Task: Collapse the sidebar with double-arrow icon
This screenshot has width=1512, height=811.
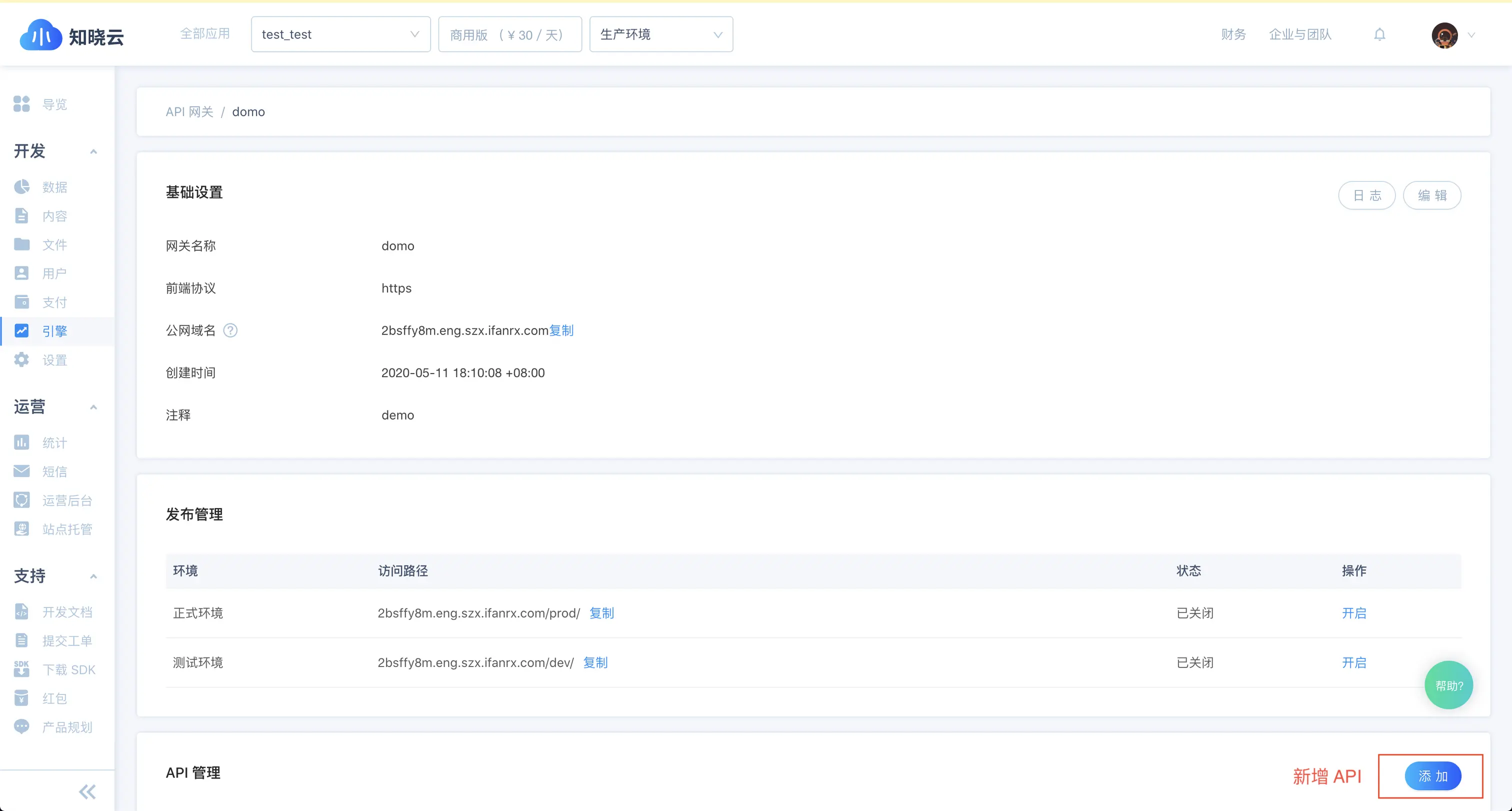Action: [x=87, y=791]
